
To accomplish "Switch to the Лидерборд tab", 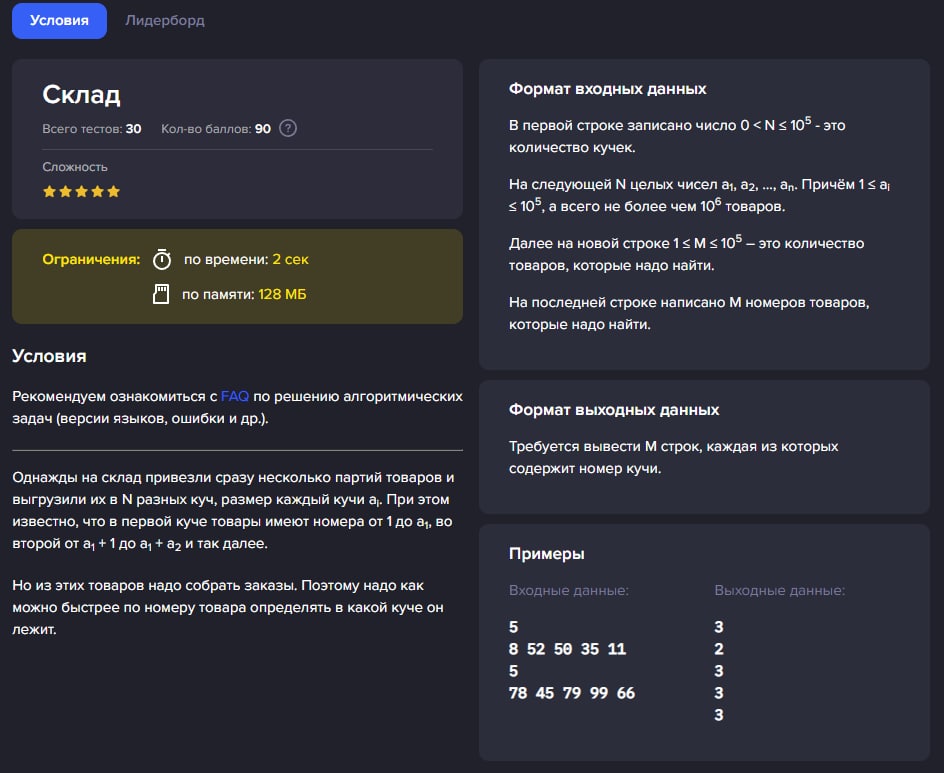I will [165, 20].
